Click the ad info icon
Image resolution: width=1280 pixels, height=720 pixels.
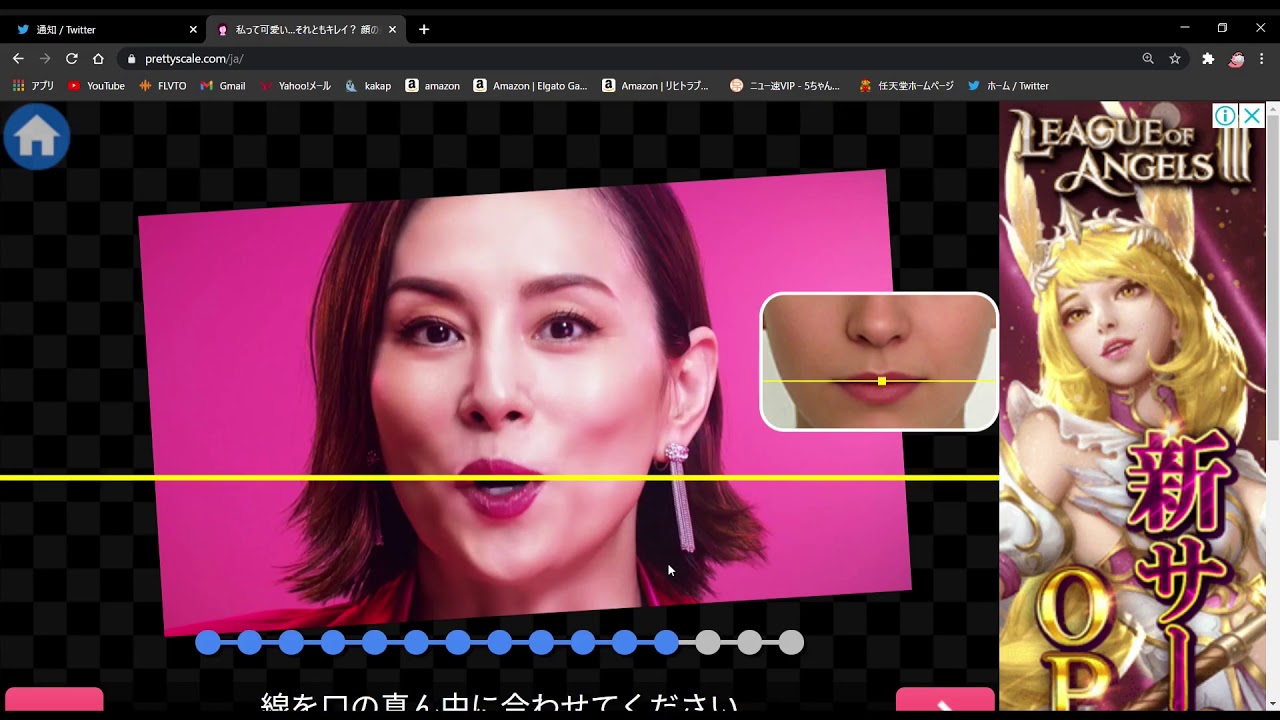[1225, 116]
